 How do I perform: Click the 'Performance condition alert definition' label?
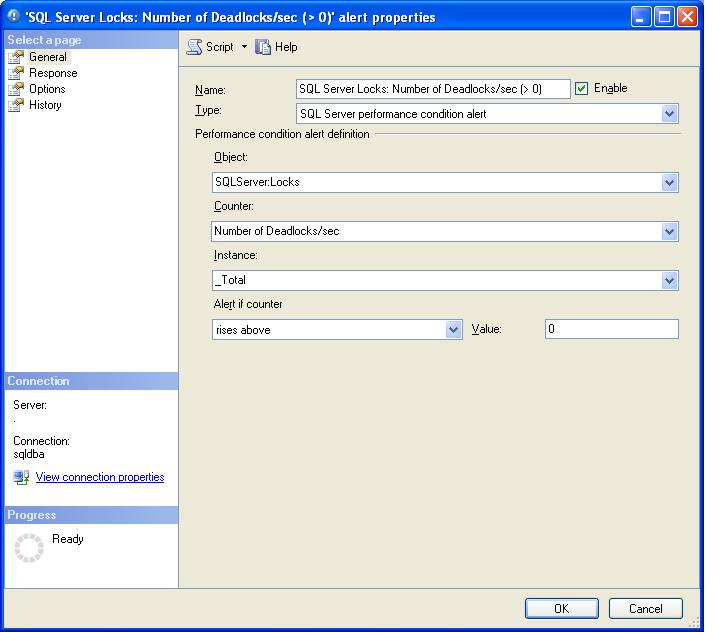coord(282,134)
